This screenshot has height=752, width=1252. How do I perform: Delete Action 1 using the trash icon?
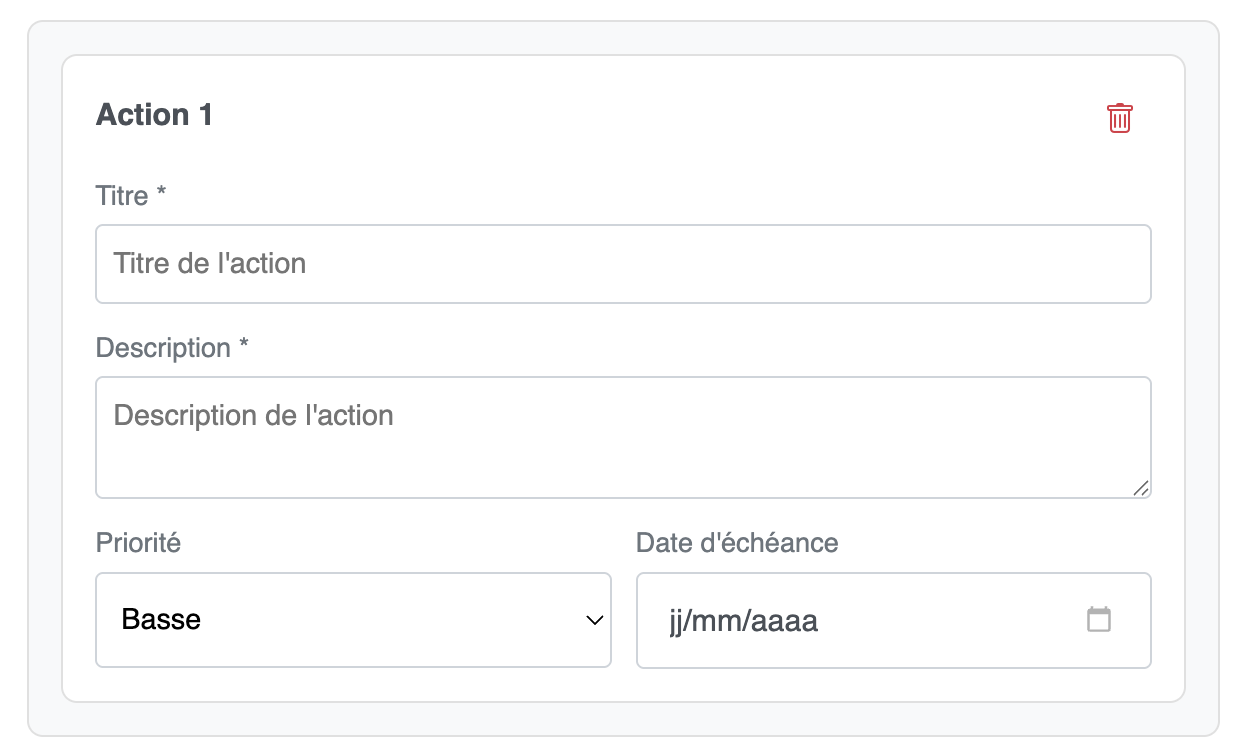point(1119,118)
